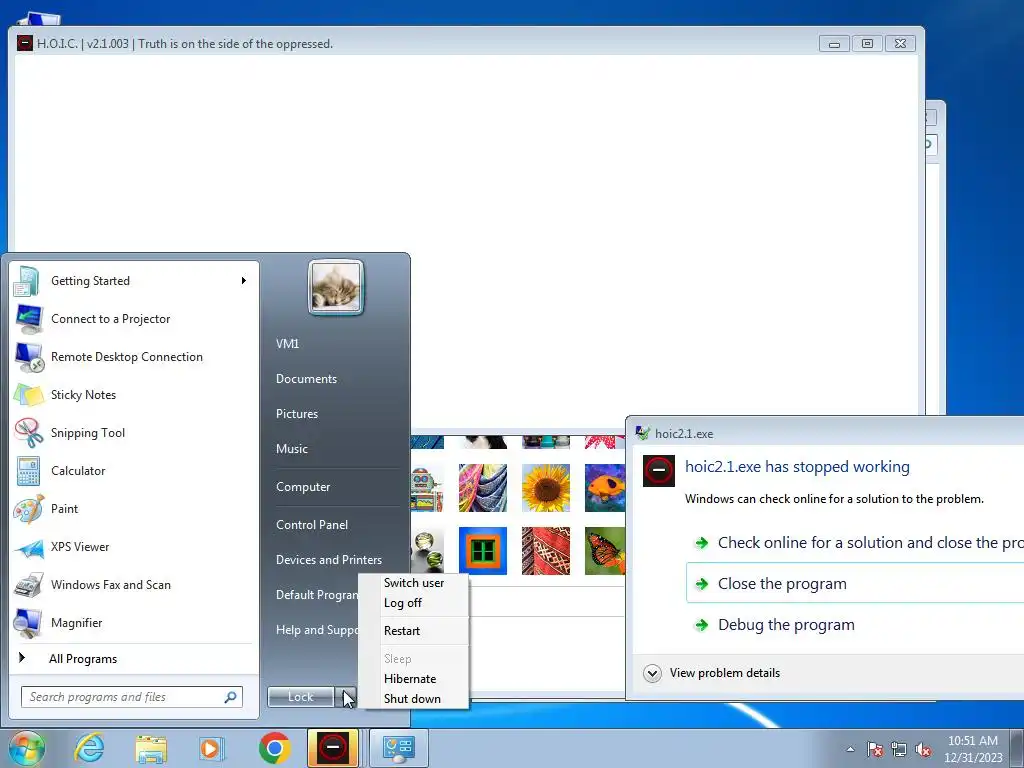The height and width of the screenshot is (768, 1024).
Task: Toggle the shutdown options arrow next to Lock
Action: pos(347,697)
